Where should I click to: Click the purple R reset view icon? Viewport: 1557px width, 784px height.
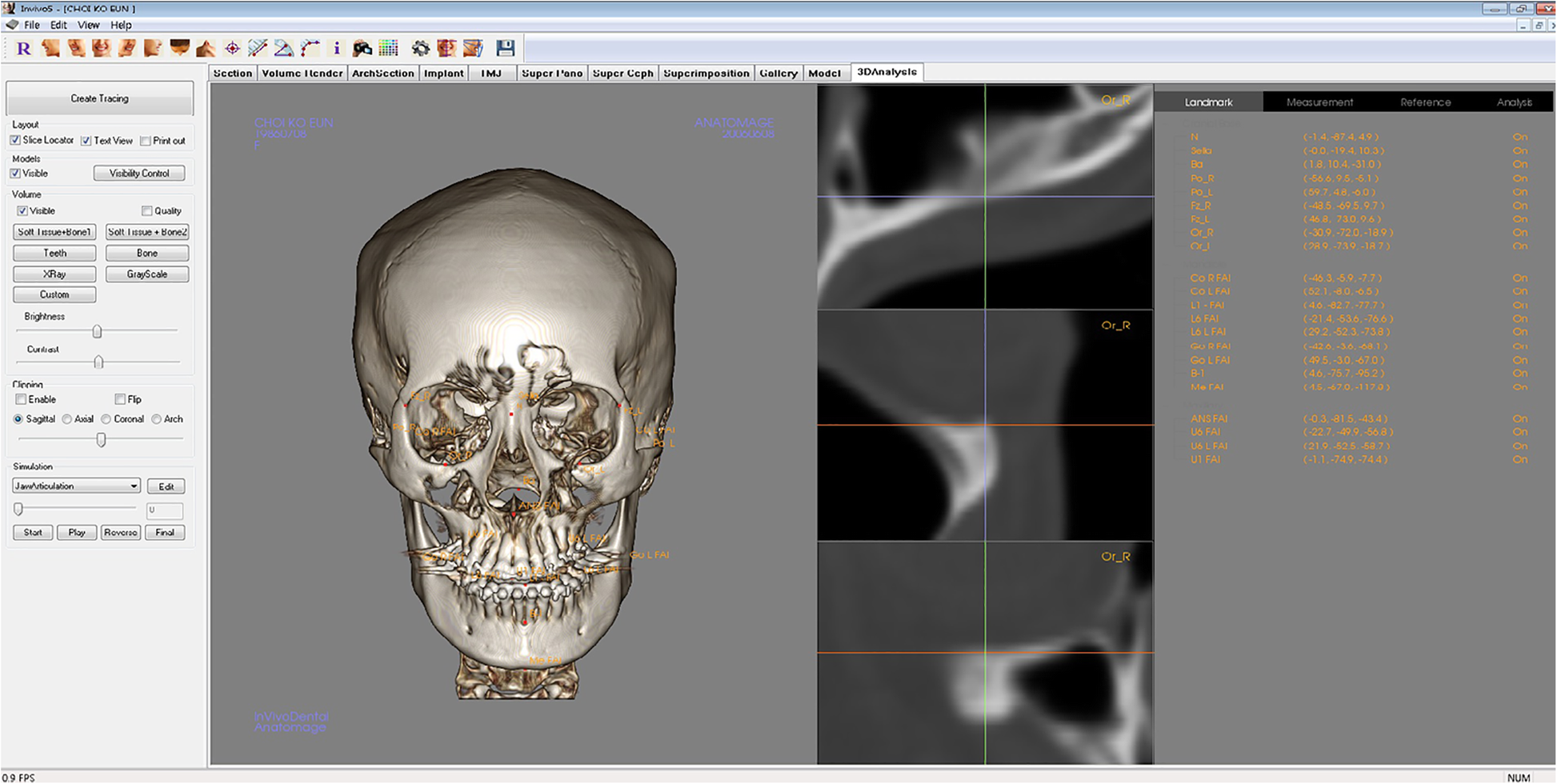pyautogui.click(x=24, y=49)
